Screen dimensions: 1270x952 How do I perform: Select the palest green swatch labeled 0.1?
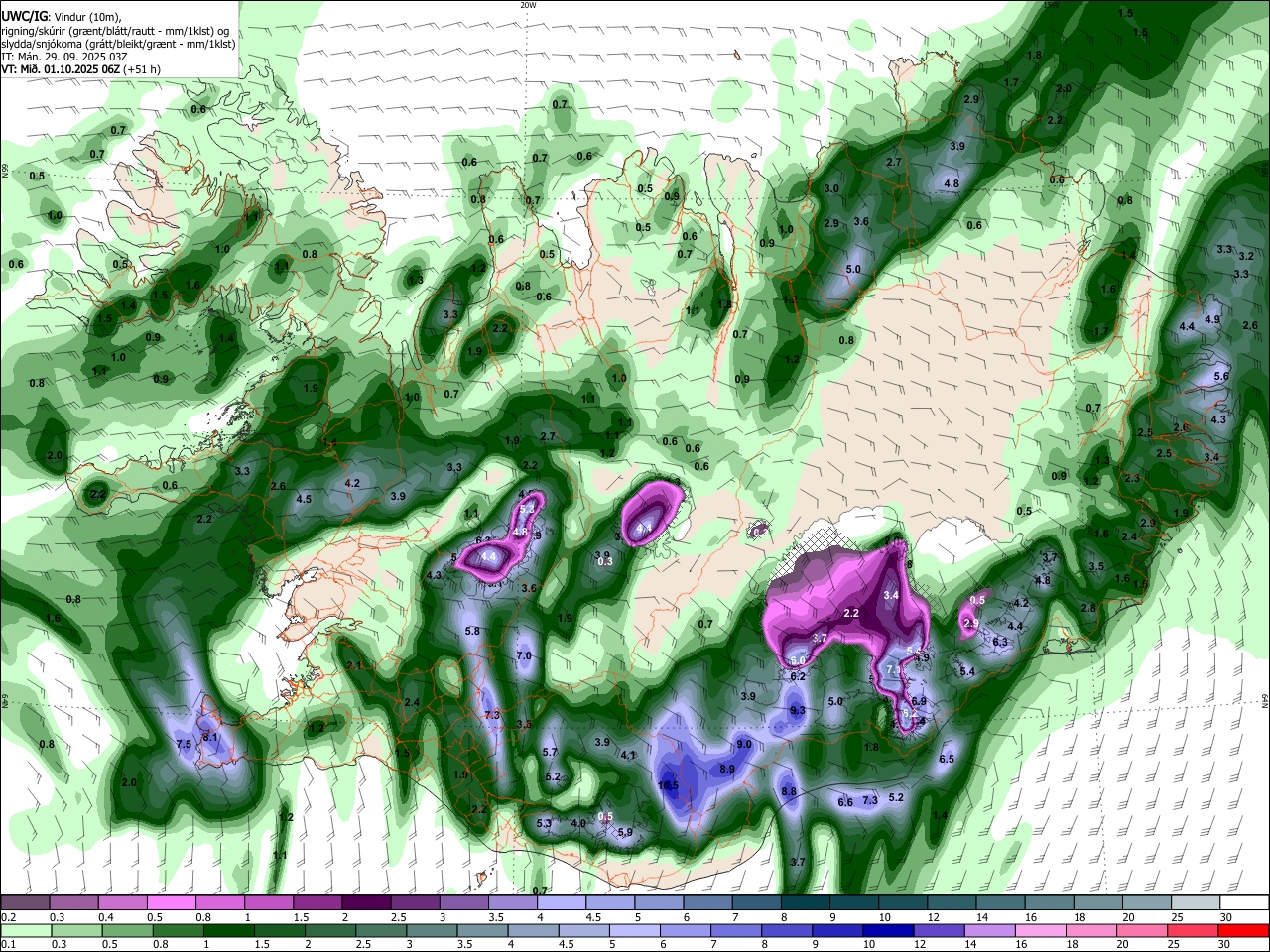pyautogui.click(x=26, y=930)
